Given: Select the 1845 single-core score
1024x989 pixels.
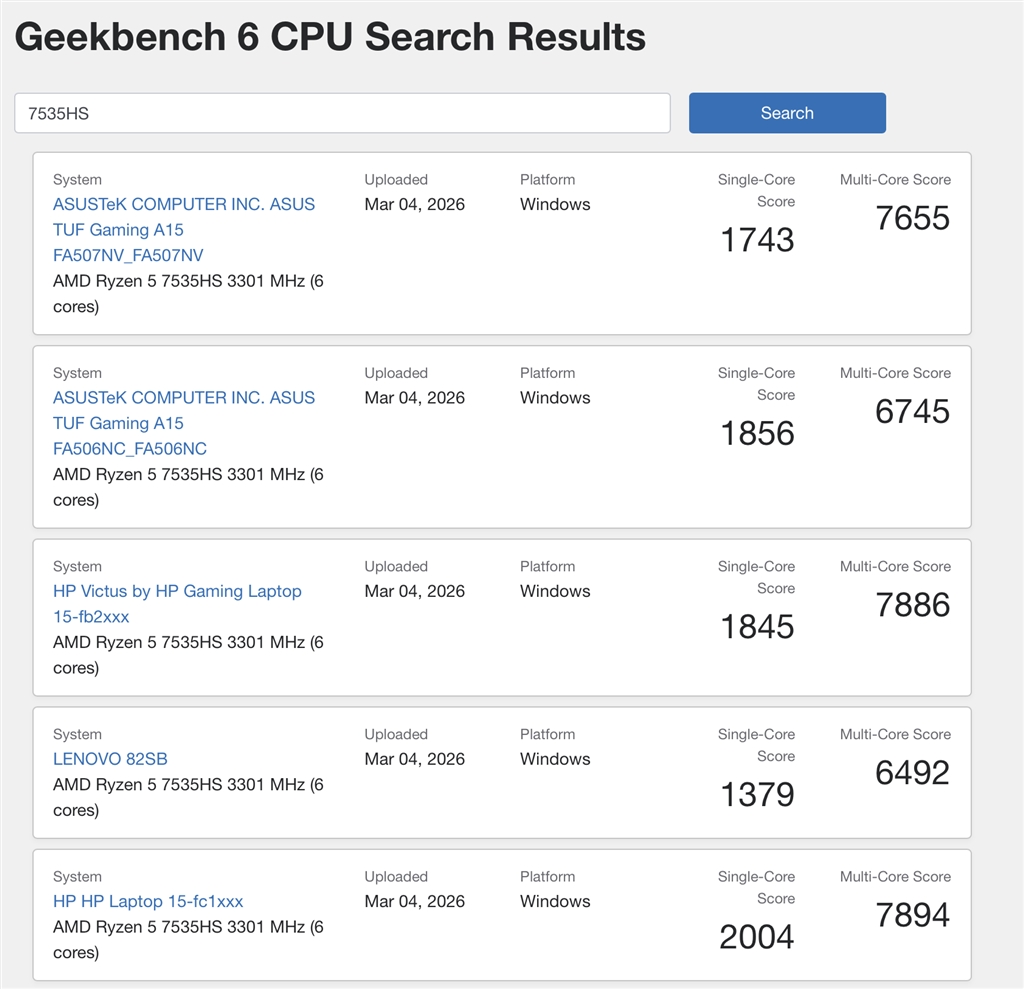Looking at the screenshot, I should click(757, 627).
